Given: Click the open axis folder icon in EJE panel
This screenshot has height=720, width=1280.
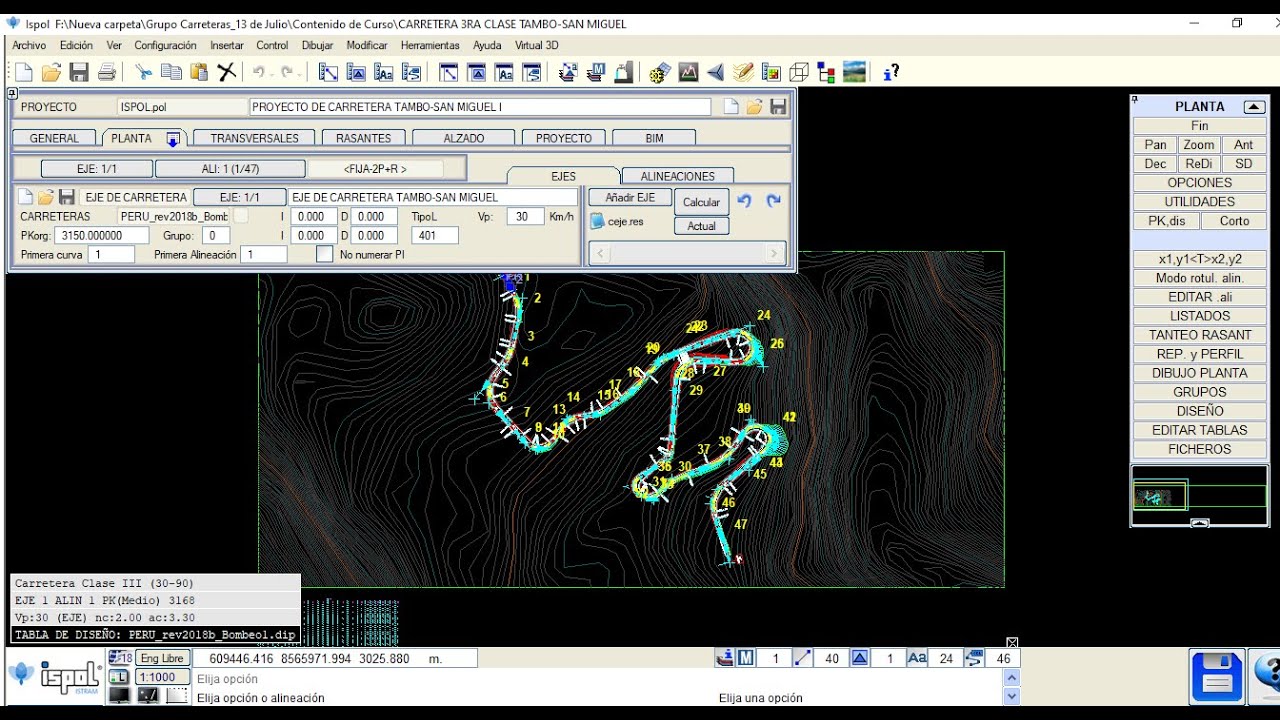Looking at the screenshot, I should [46, 197].
